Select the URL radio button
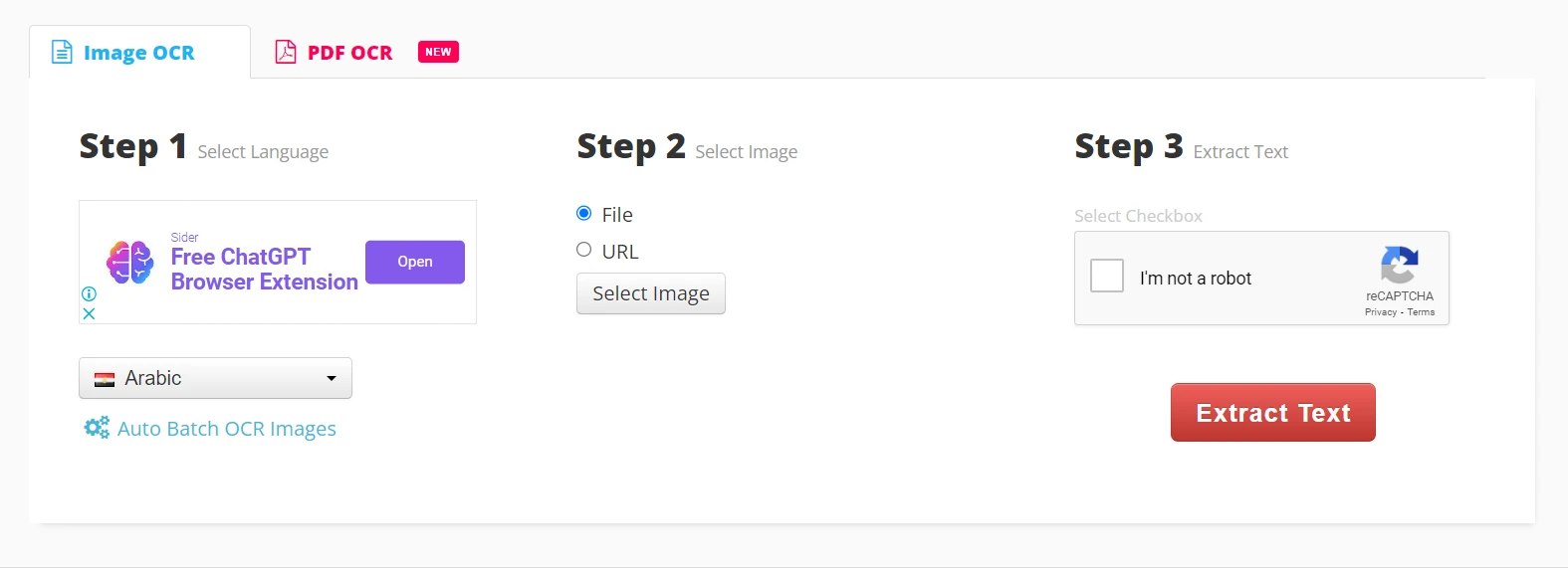Viewport: 1568px width, 568px height. tap(584, 250)
